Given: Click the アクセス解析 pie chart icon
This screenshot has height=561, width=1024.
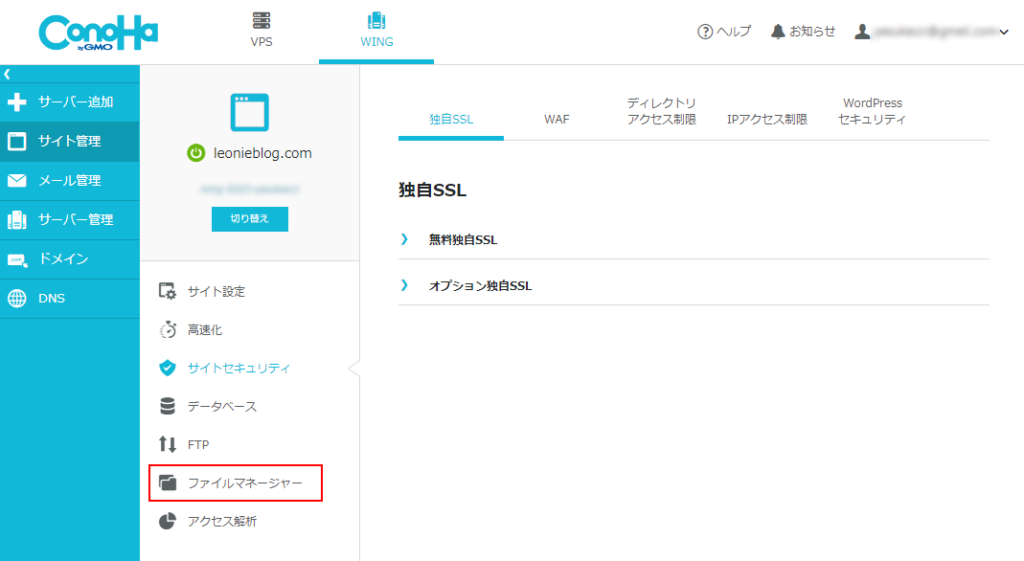Looking at the screenshot, I should (168, 521).
